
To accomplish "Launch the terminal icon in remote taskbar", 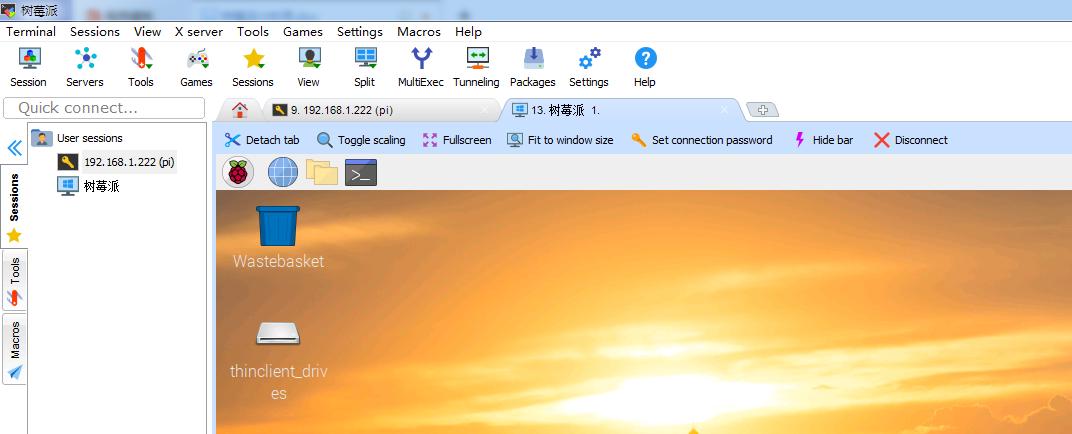I will point(361,173).
